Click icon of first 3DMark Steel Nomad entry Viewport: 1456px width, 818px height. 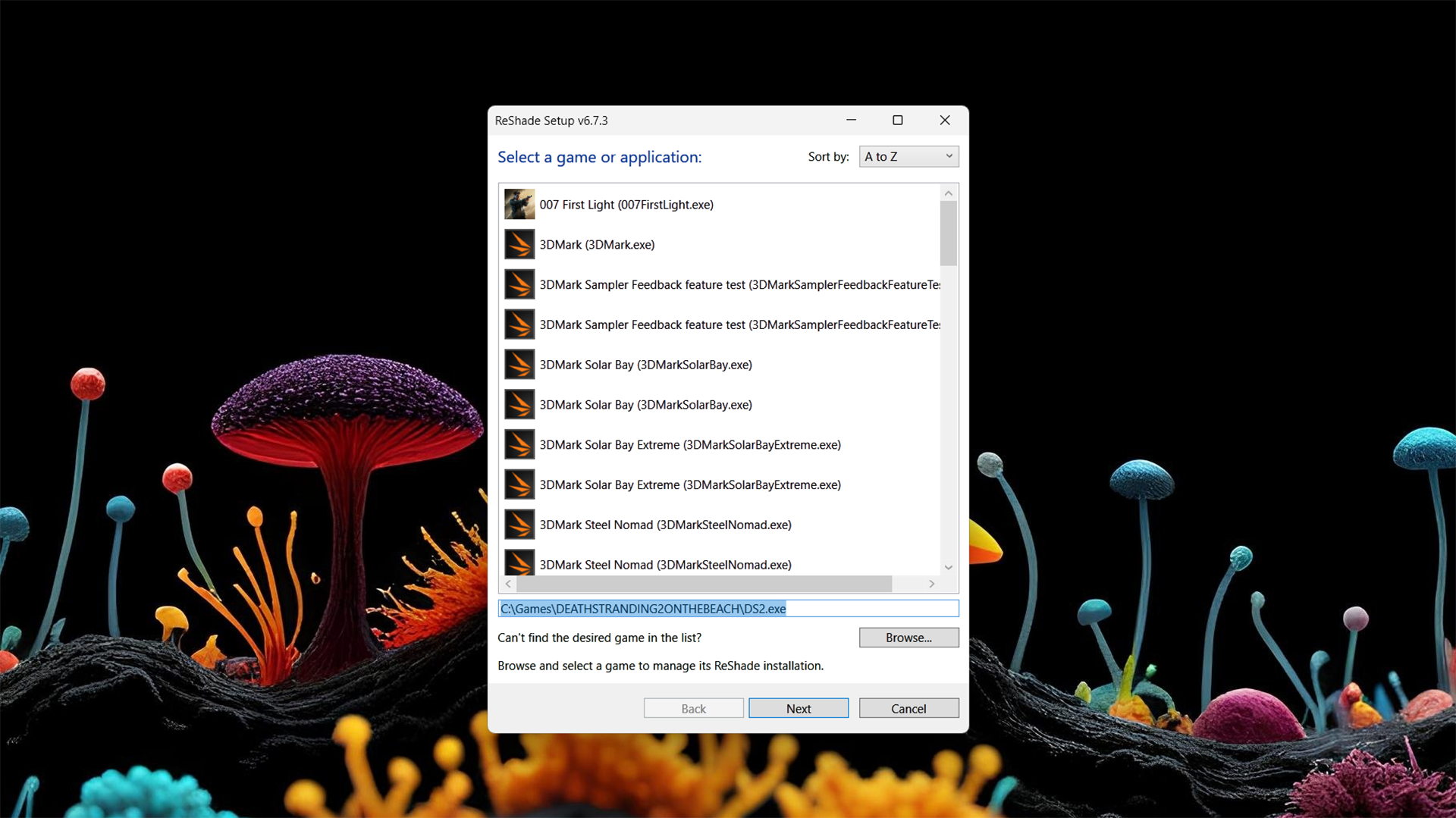point(519,525)
